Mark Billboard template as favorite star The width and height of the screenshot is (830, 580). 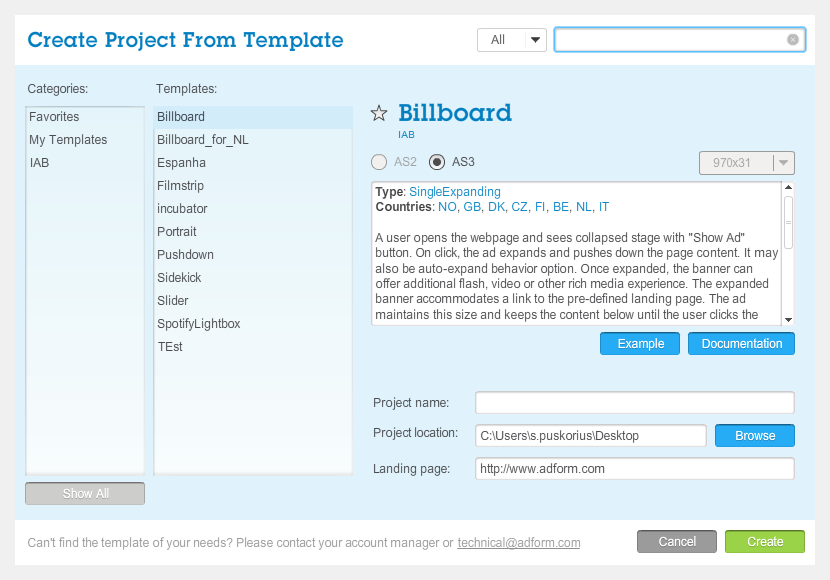tap(378, 113)
